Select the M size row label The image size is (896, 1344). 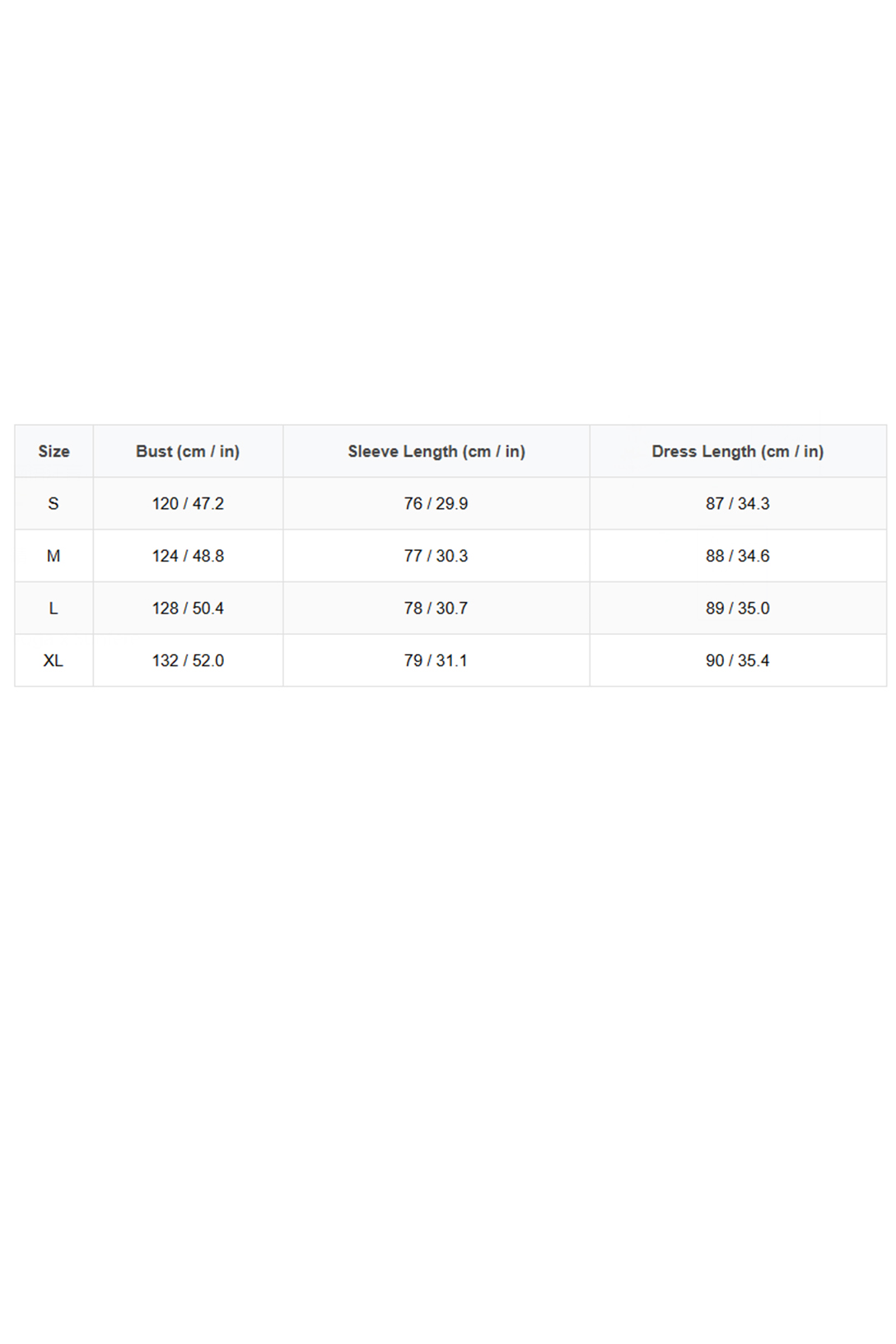(x=54, y=556)
